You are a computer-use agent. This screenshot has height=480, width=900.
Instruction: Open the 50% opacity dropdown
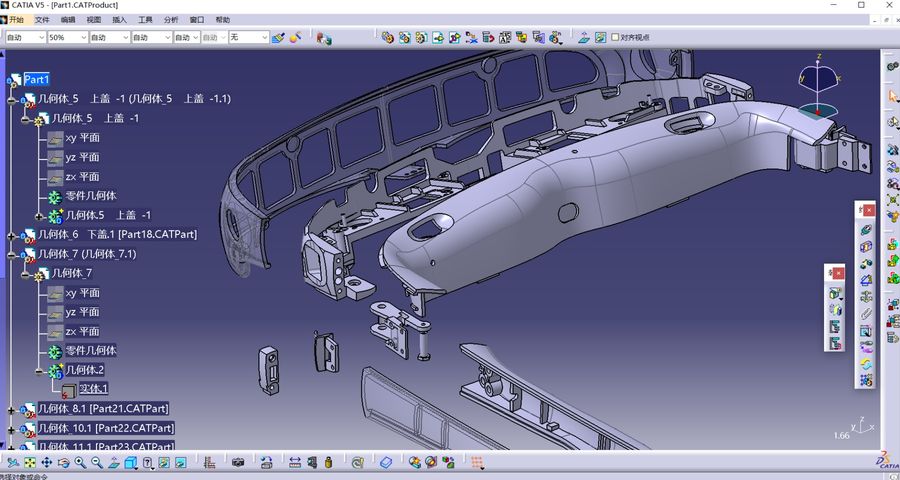pyautogui.click(x=68, y=37)
